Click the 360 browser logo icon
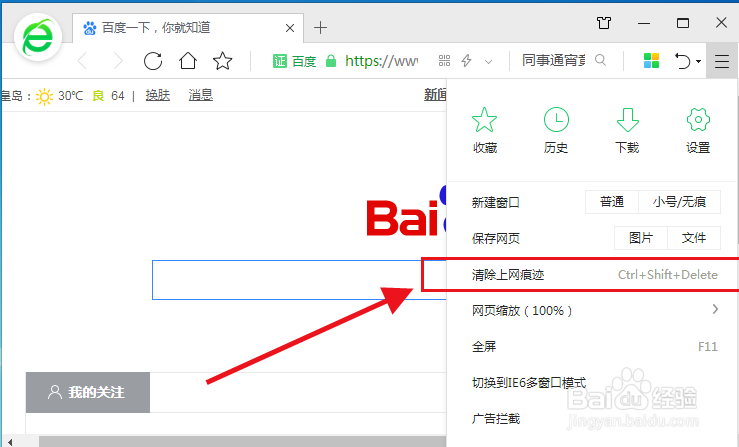Image resolution: width=739 pixels, height=447 pixels. pyautogui.click(x=38, y=37)
